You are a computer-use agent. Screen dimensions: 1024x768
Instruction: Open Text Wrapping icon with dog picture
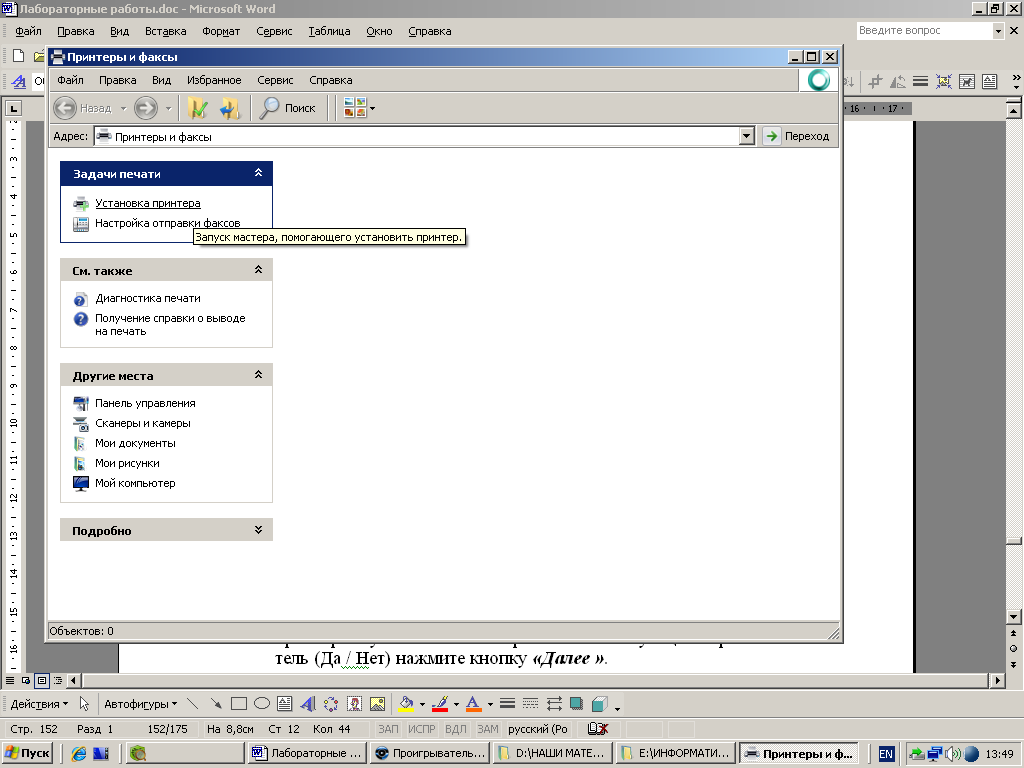point(967,82)
